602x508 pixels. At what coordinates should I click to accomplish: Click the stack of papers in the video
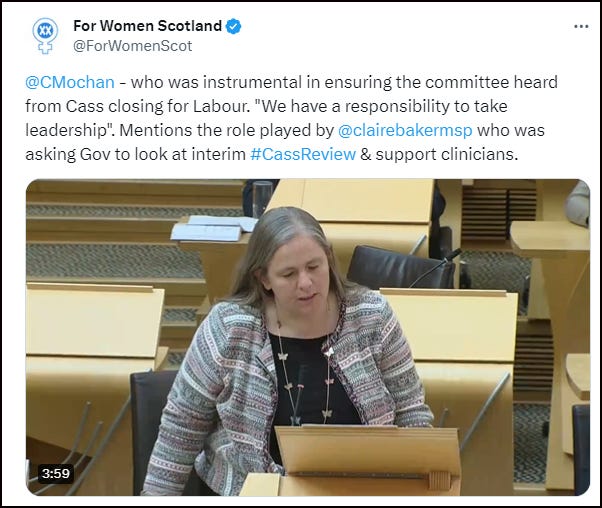pyautogui.click(x=213, y=228)
